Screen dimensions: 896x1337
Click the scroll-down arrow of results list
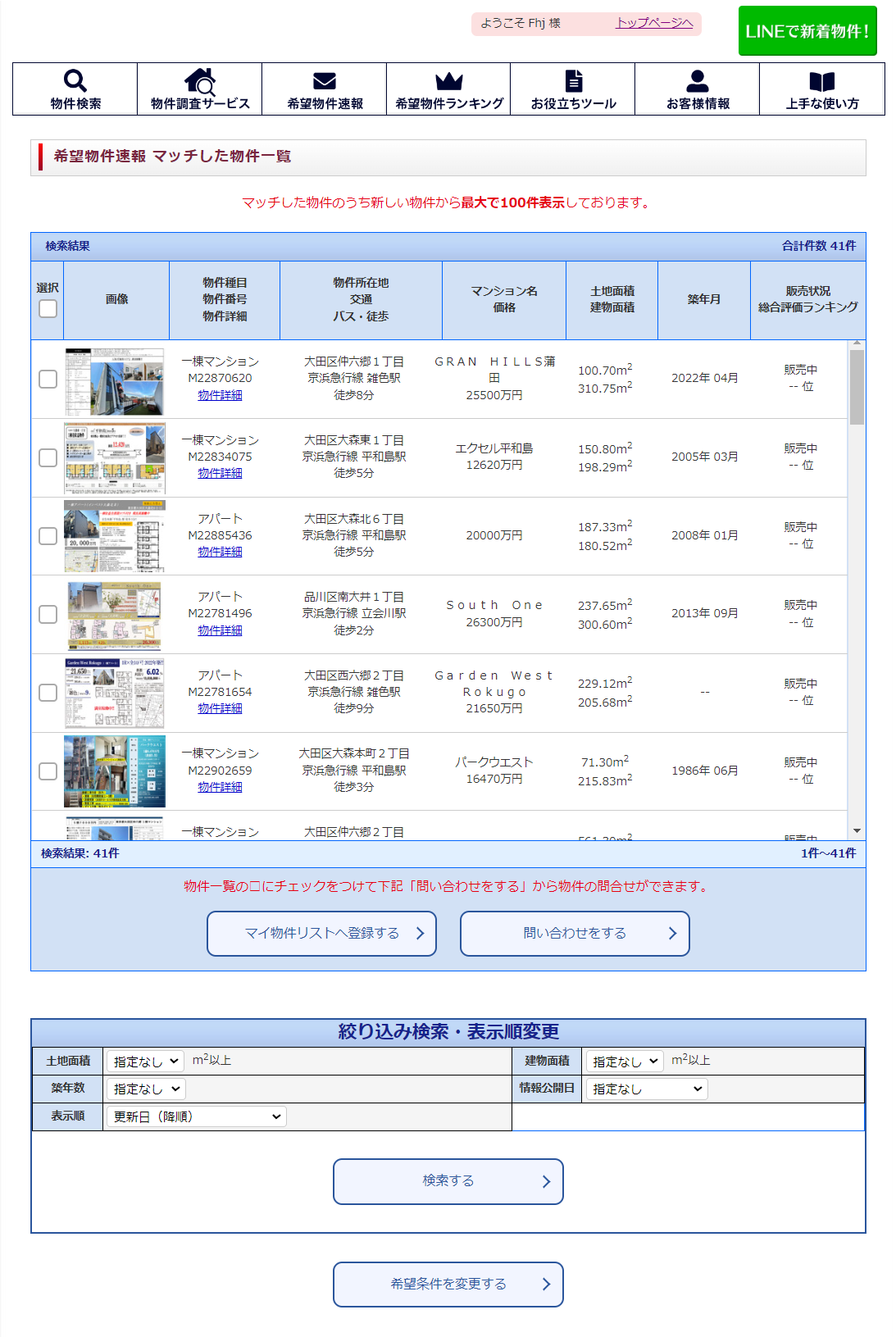[x=857, y=831]
